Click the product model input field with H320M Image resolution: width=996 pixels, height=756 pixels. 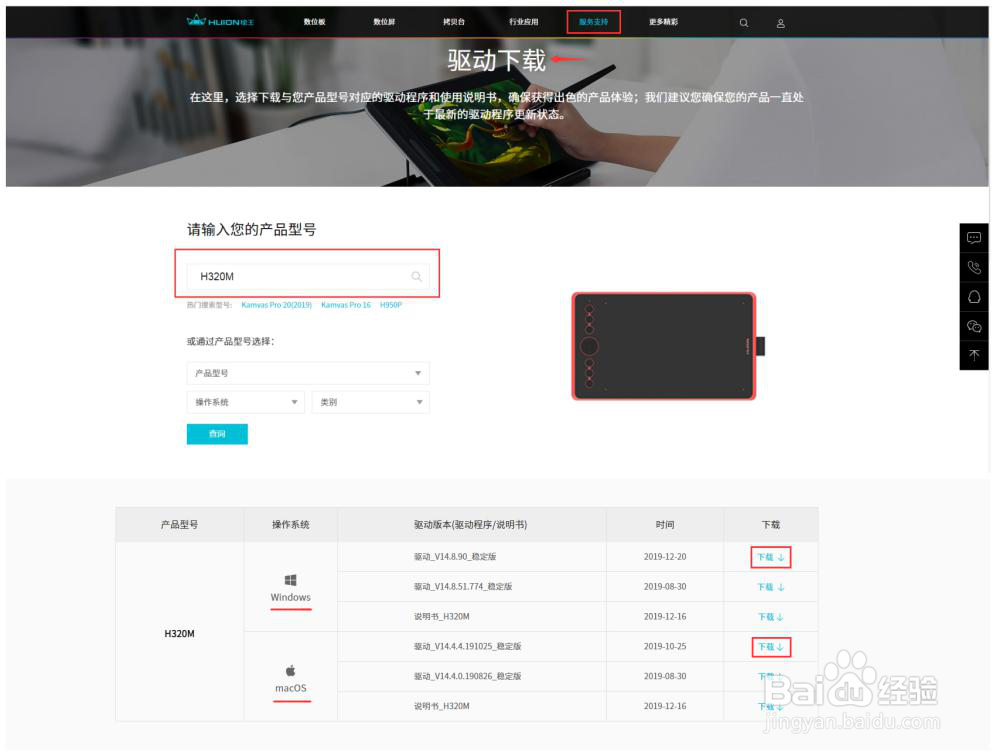pos(308,276)
